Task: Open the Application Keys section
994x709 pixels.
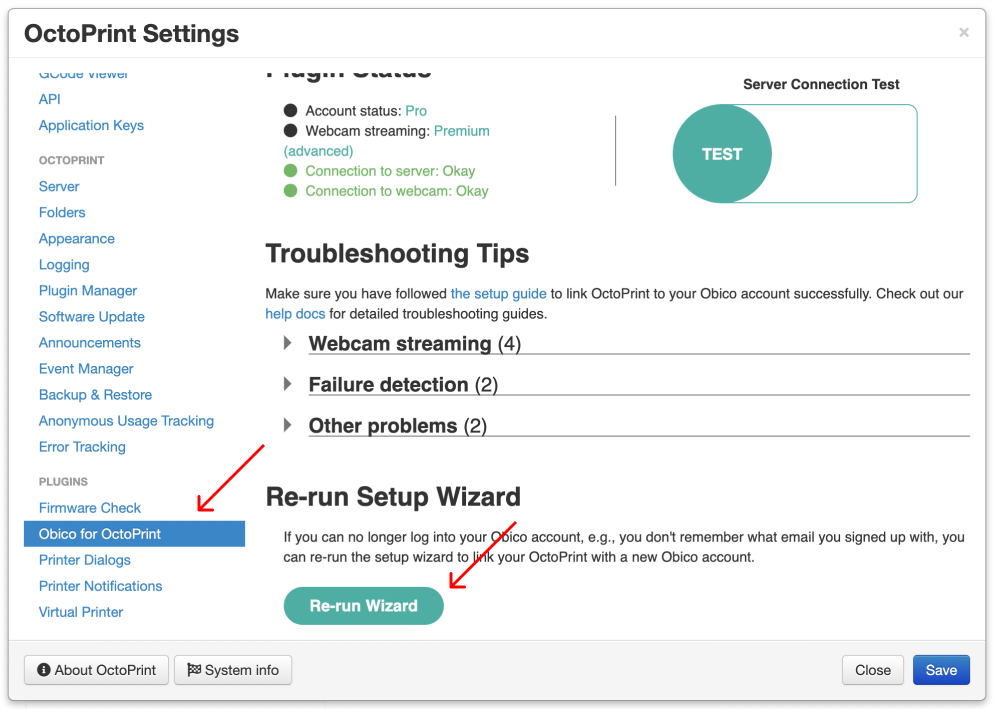Action: [91, 126]
